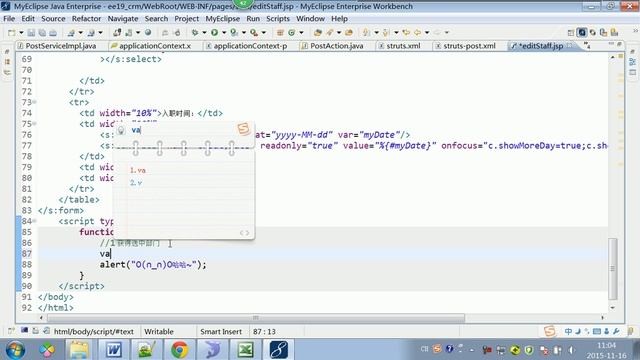Viewport: 640px width, 360px height.
Task: Click the Writable status bar entry
Action: (159, 331)
